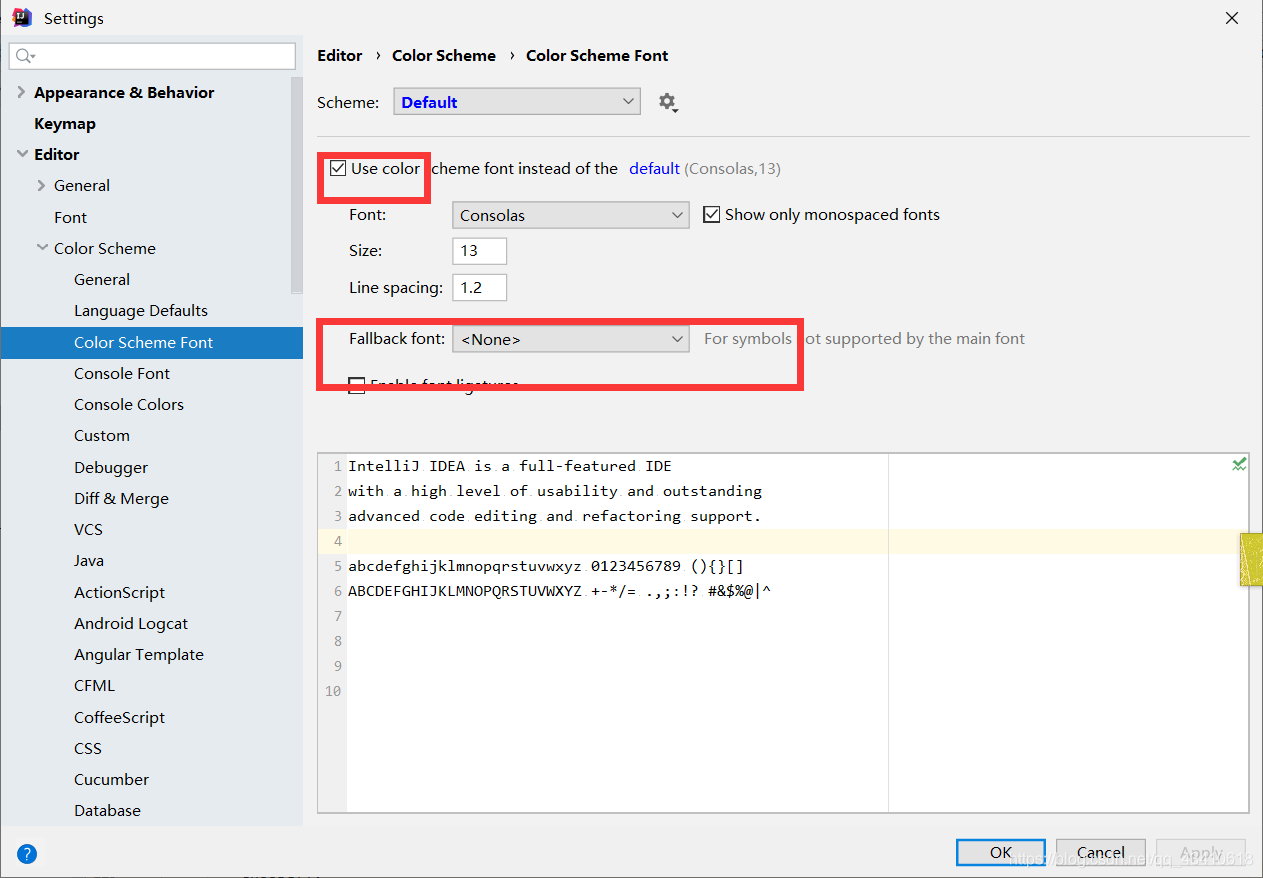Viewport: 1263px width, 878px height.
Task: Click the help question mark icon
Action: (27, 854)
